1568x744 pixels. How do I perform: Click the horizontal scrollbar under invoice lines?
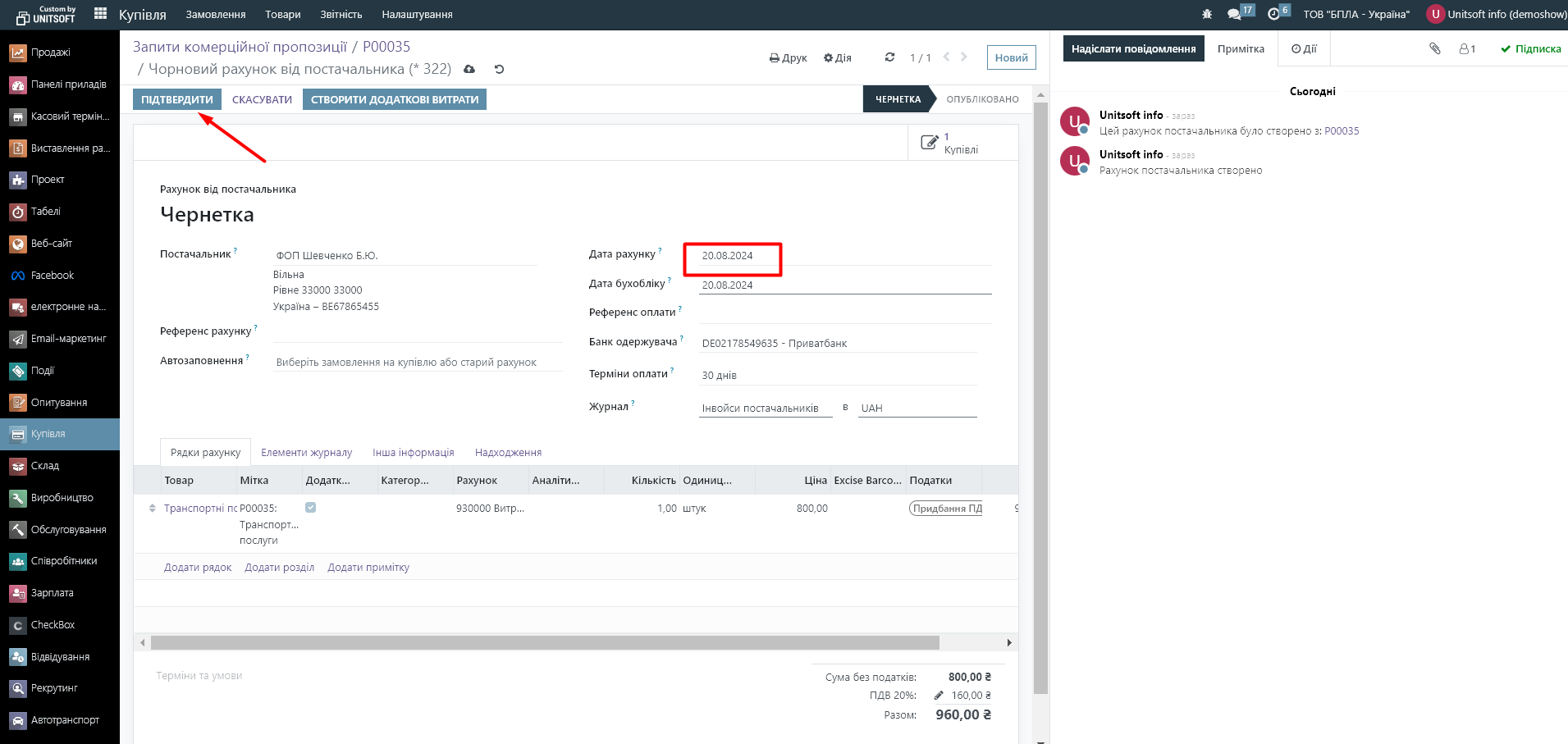point(545,643)
